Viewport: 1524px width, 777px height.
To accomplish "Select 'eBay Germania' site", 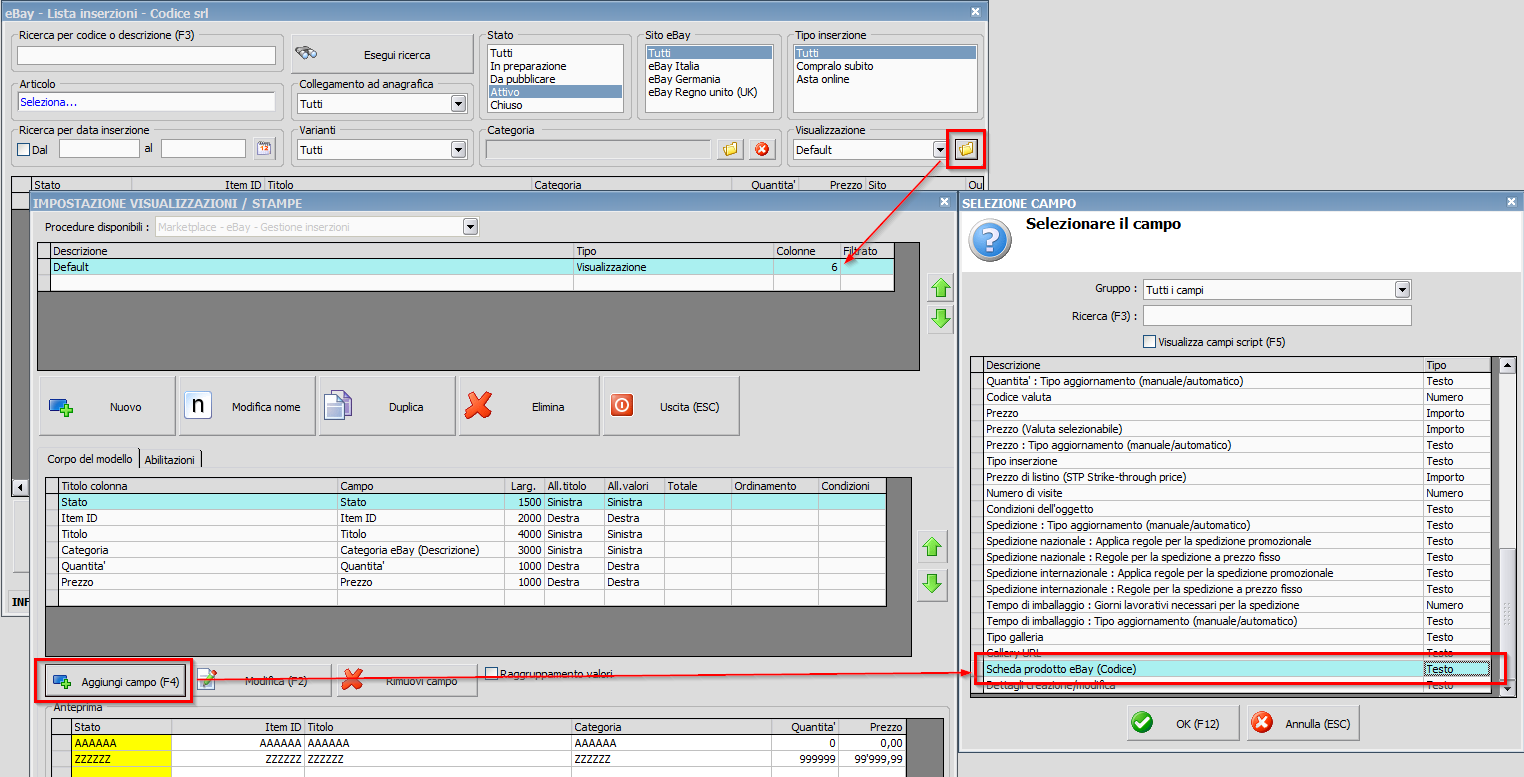I will coord(709,79).
